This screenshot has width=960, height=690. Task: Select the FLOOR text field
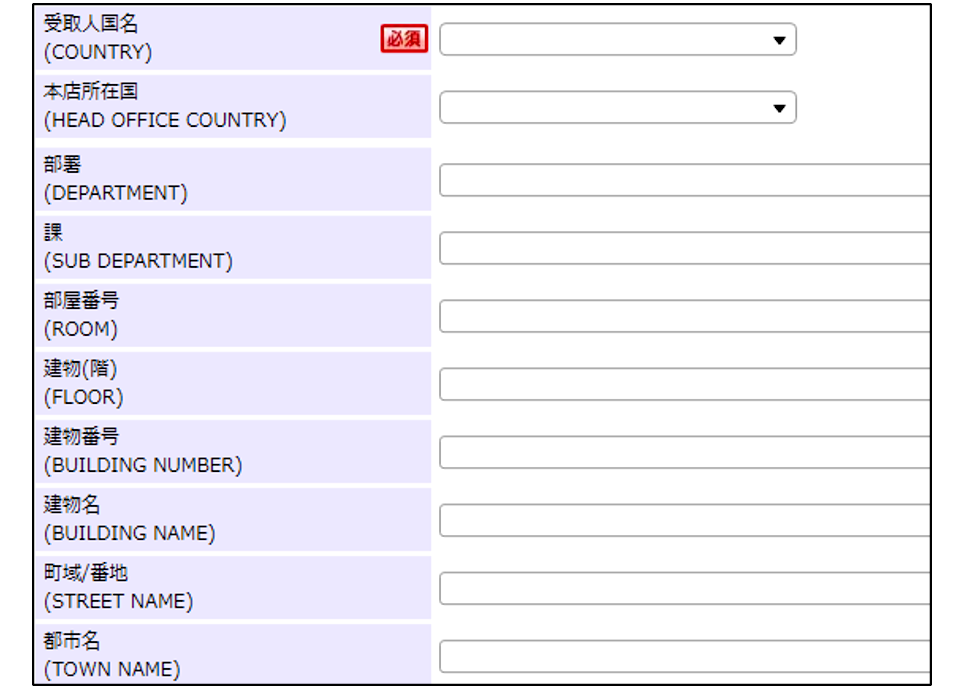pyautogui.click(x=684, y=384)
